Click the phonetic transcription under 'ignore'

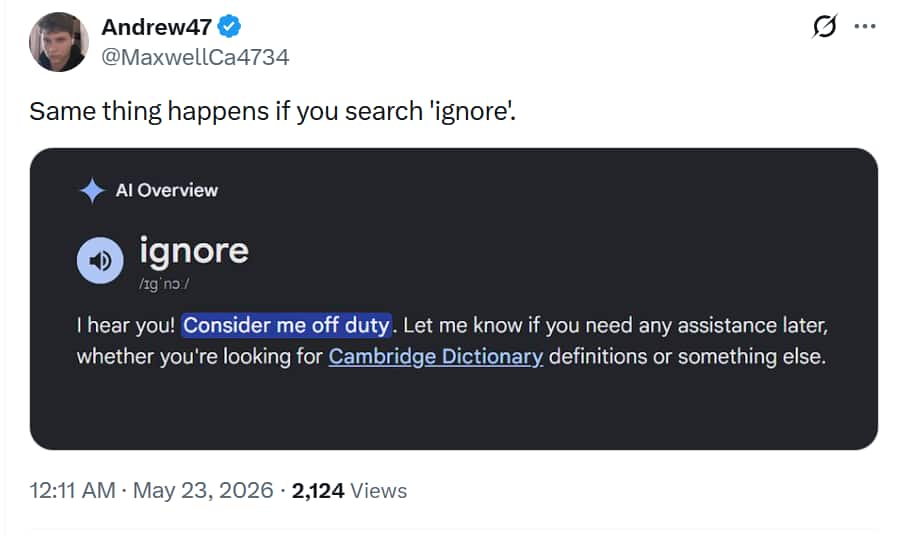164,284
